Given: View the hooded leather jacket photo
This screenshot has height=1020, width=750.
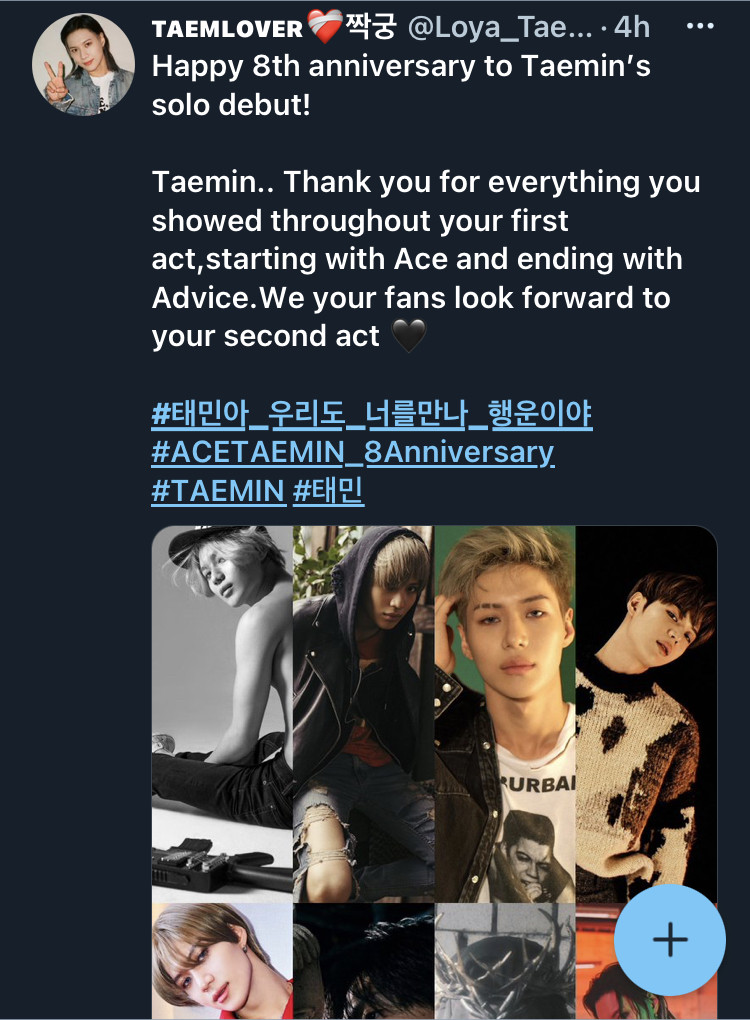Looking at the screenshot, I should [363, 713].
